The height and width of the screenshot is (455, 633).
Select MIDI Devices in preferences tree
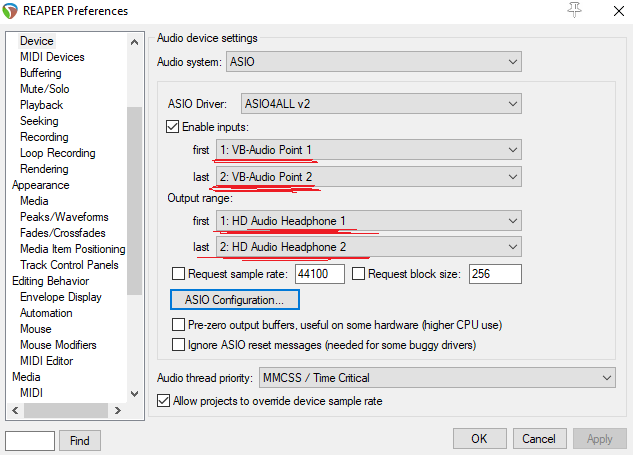click(x=52, y=57)
